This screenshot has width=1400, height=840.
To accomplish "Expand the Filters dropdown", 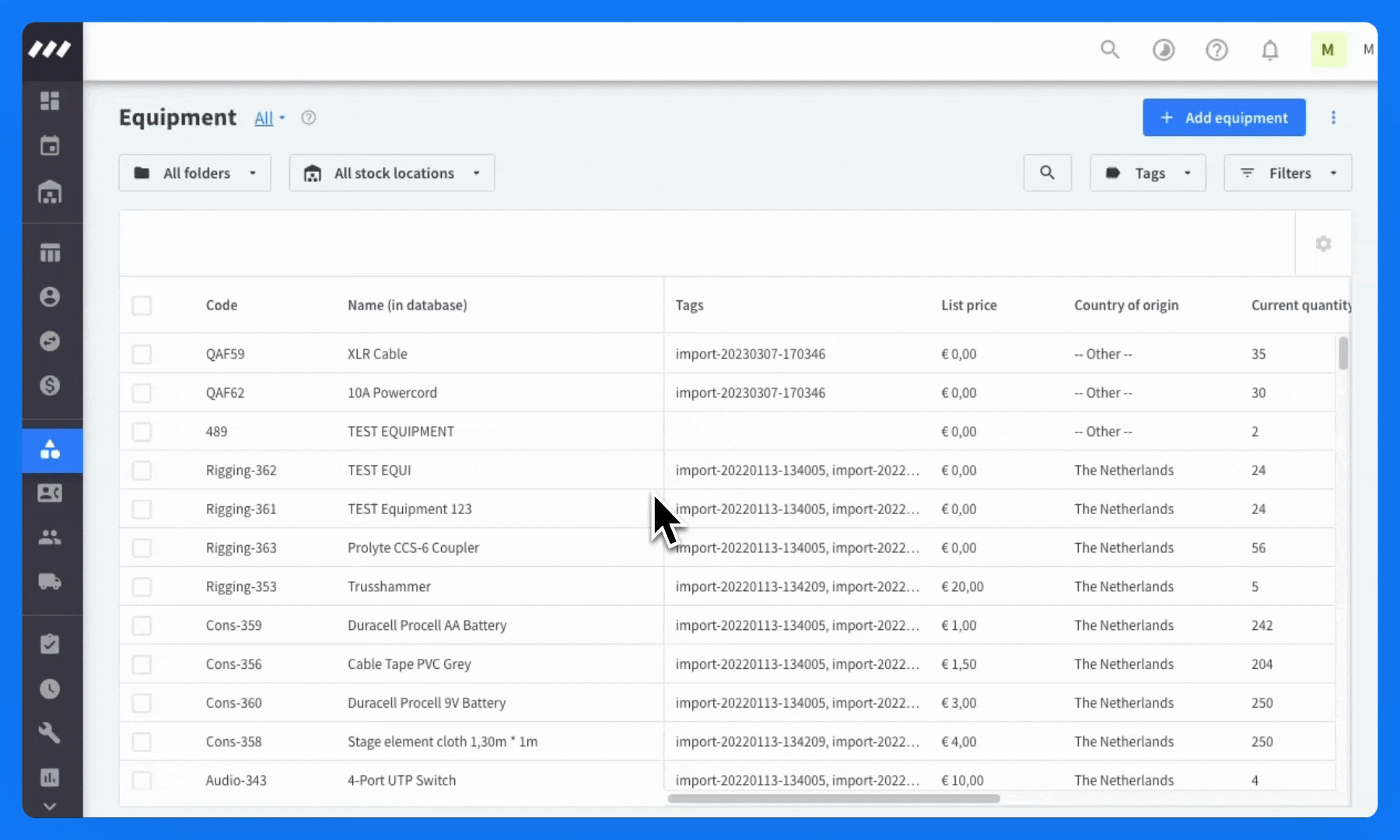I will [x=1288, y=173].
